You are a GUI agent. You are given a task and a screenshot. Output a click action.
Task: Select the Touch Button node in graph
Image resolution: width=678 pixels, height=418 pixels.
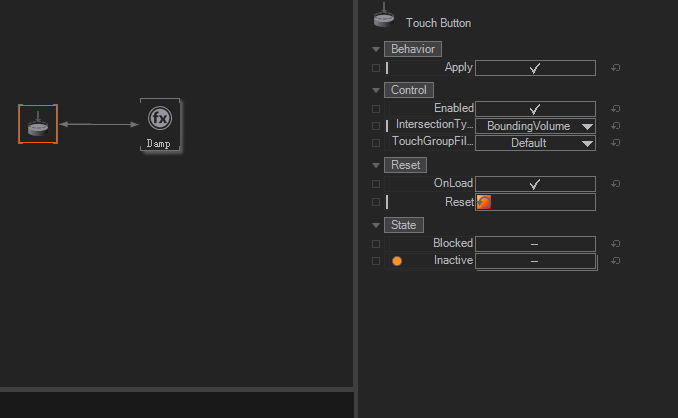point(38,124)
